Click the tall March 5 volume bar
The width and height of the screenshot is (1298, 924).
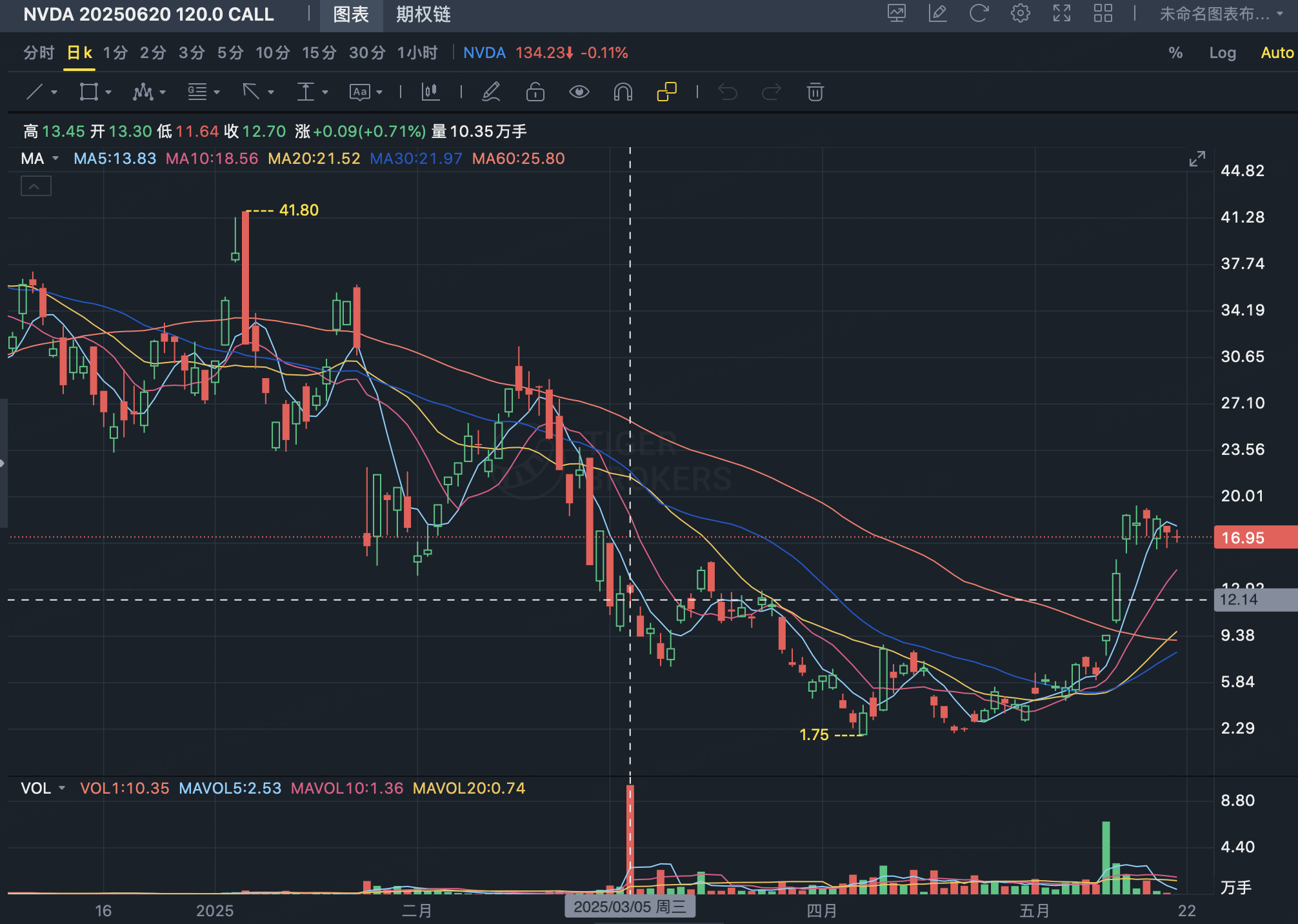(630, 839)
